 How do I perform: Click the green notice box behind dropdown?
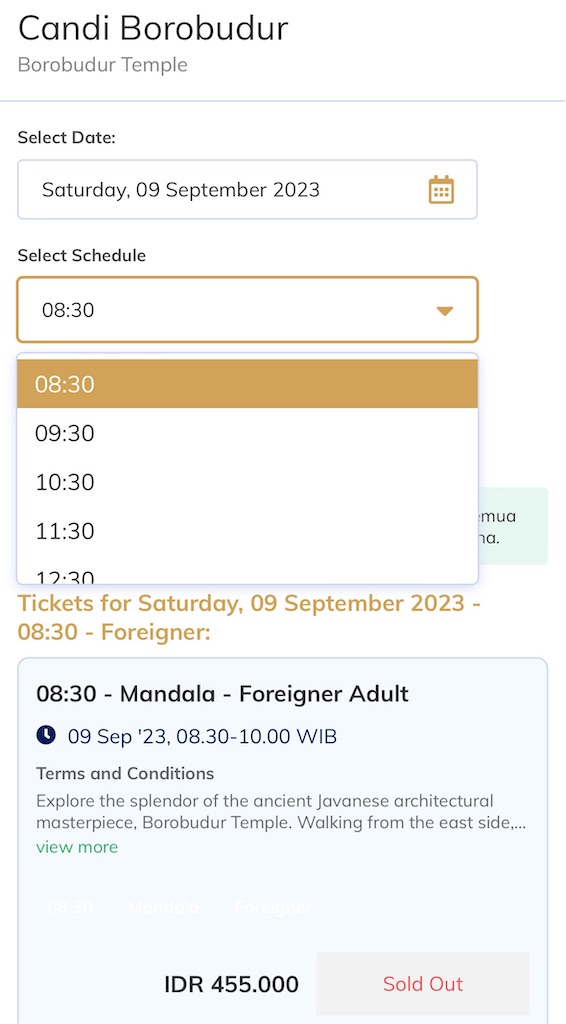513,526
